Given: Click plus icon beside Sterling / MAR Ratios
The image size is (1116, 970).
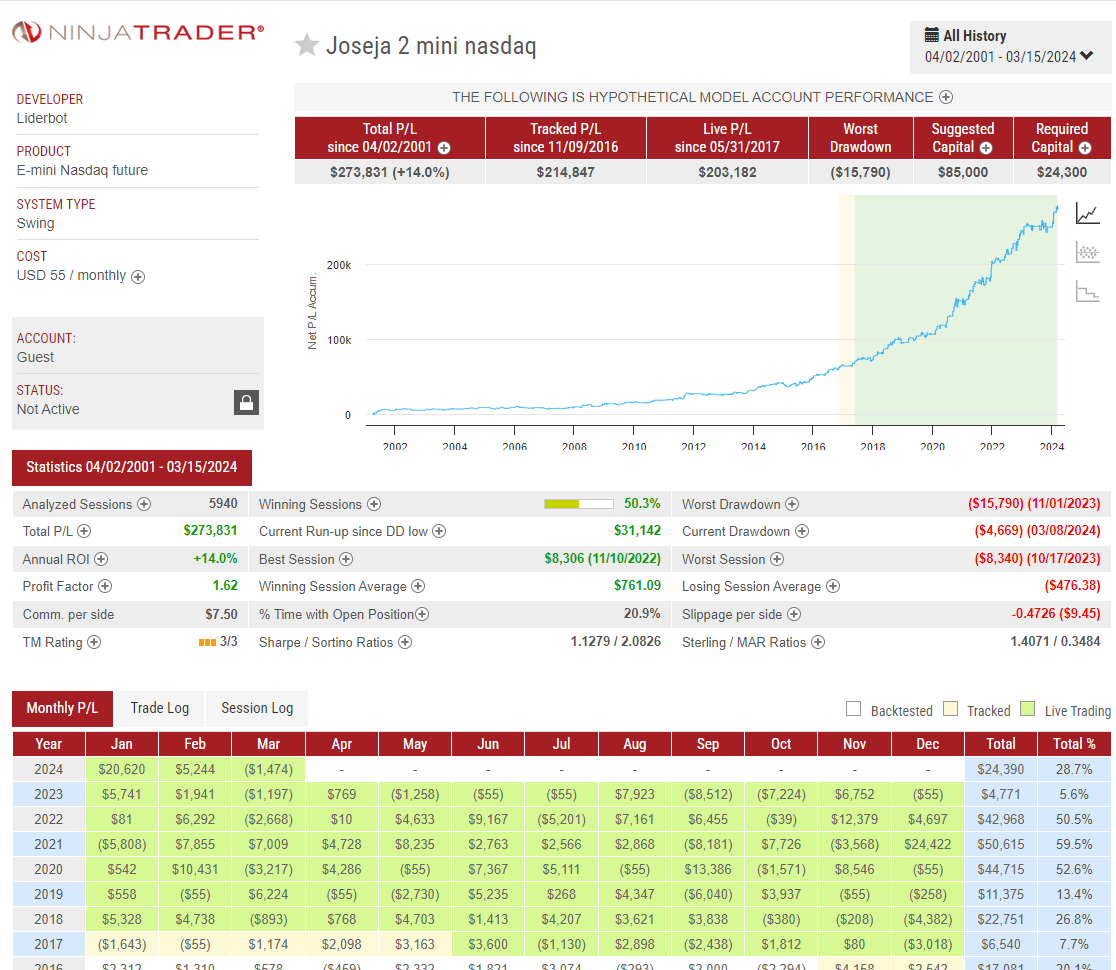Looking at the screenshot, I should [x=818, y=642].
